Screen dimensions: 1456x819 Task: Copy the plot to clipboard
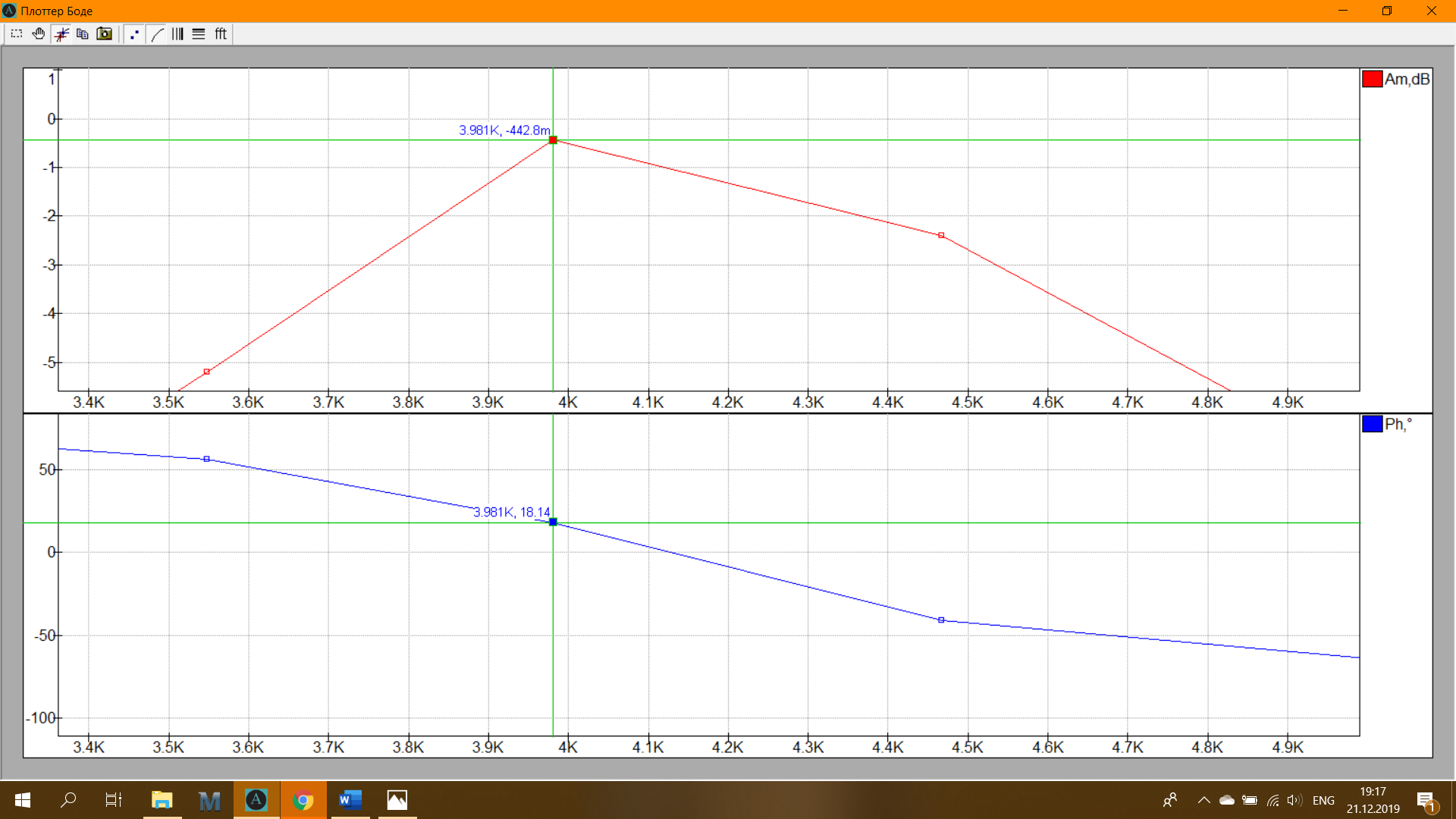coord(83,34)
